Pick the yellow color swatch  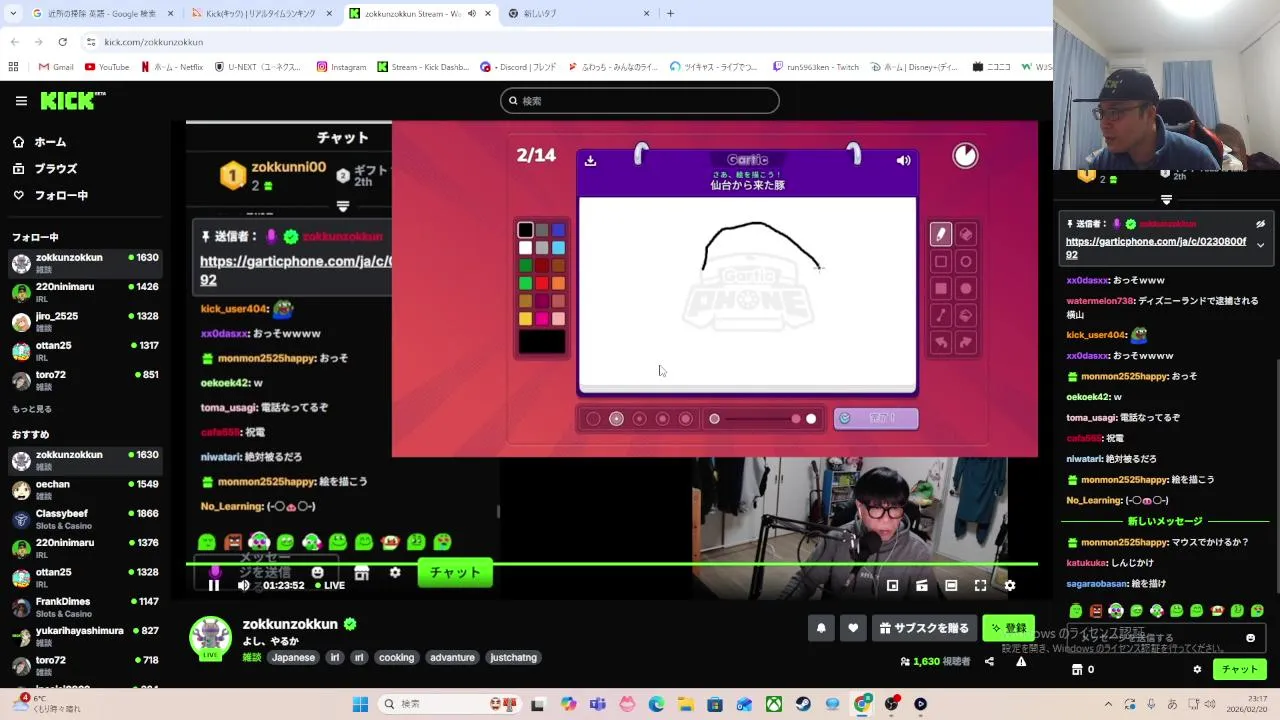525,319
